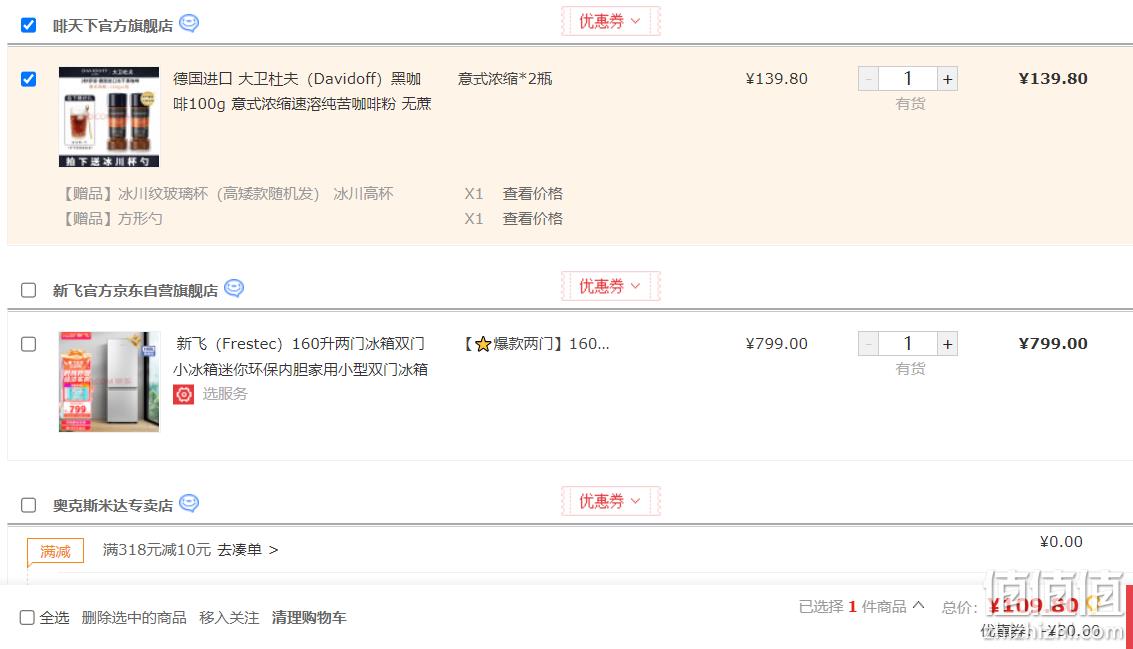The width and height of the screenshot is (1133, 649).
Task: Click the red 选服务 gear icon
Action: pyautogui.click(x=184, y=394)
